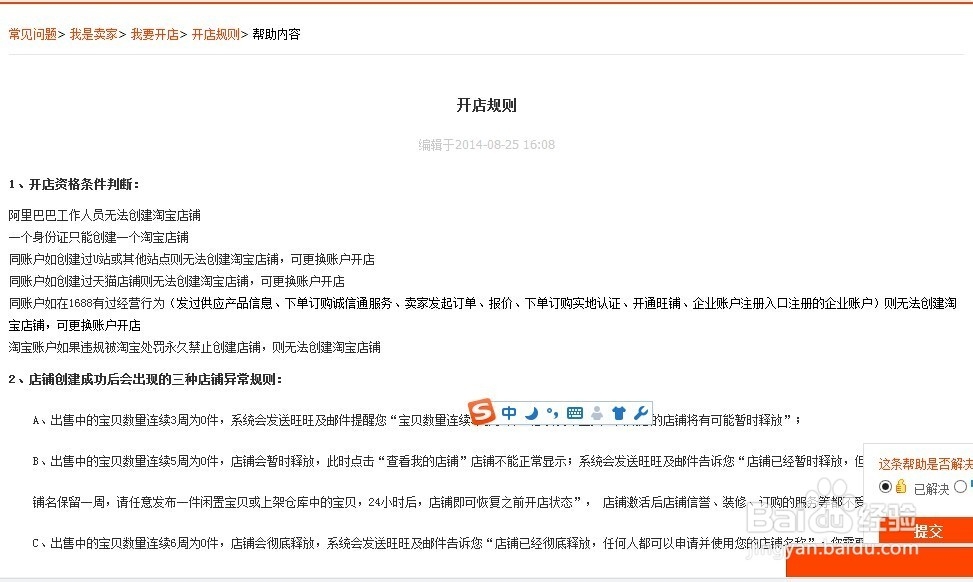Click heading 1、开店资格条件判断
Viewport: 973px width, 582px height.
click(74, 184)
